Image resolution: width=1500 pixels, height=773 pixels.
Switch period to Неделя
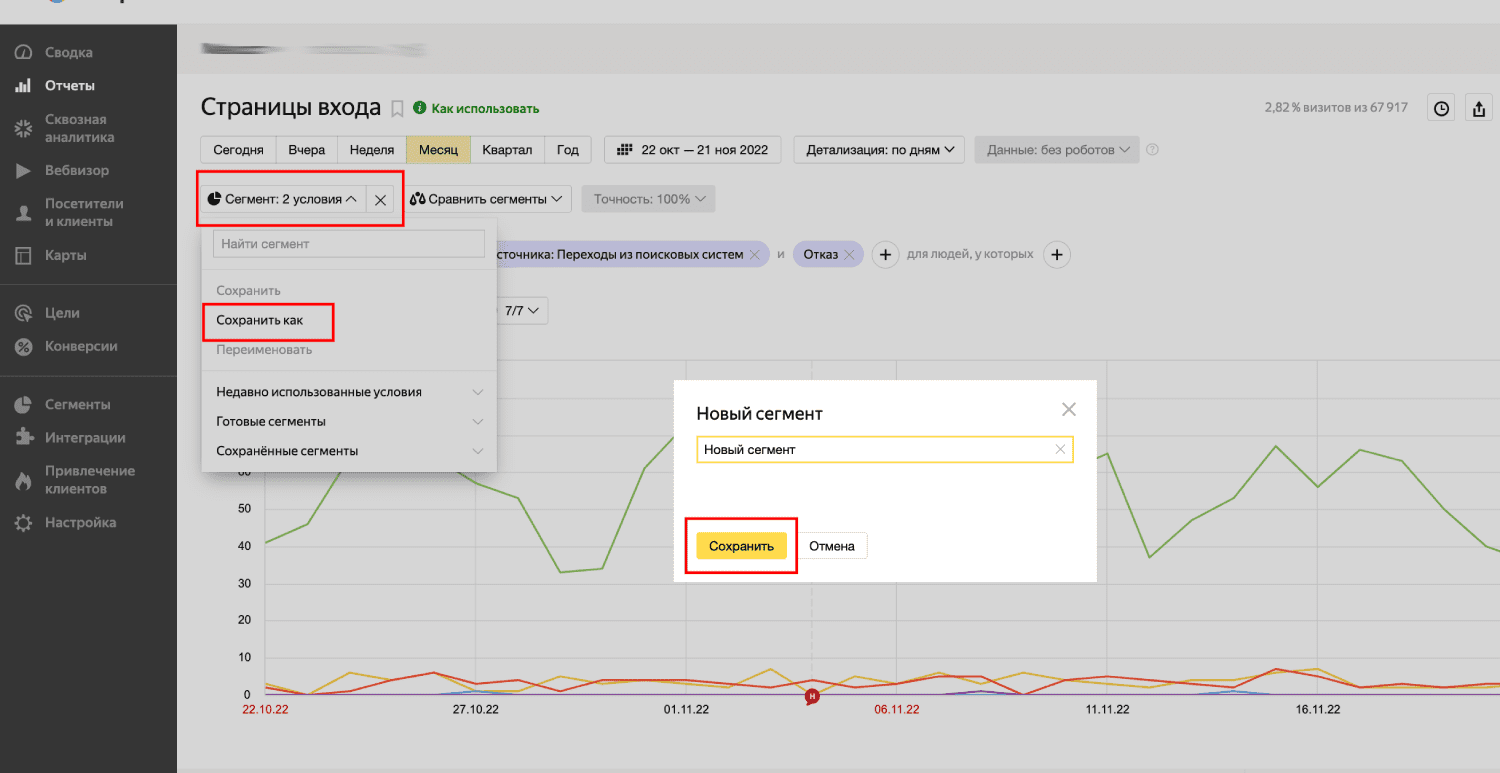coord(371,150)
